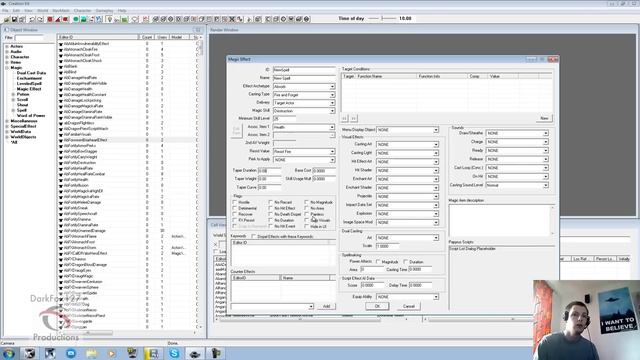This screenshot has height=360, width=640.
Task: Sort by the Editor ID column header
Action: coord(98,37)
